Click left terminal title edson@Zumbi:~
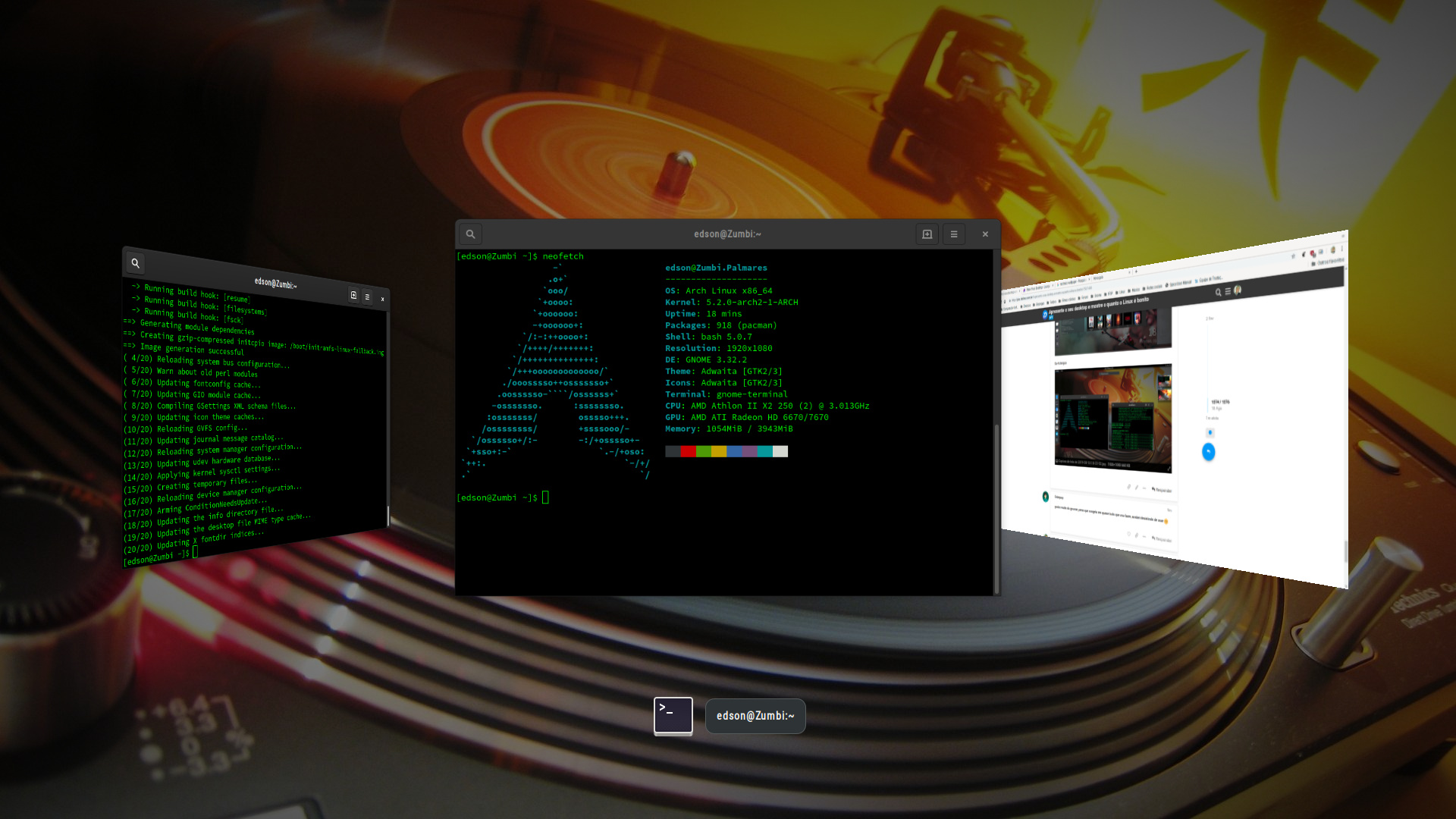Viewport: 1456px width, 819px height. [x=275, y=283]
